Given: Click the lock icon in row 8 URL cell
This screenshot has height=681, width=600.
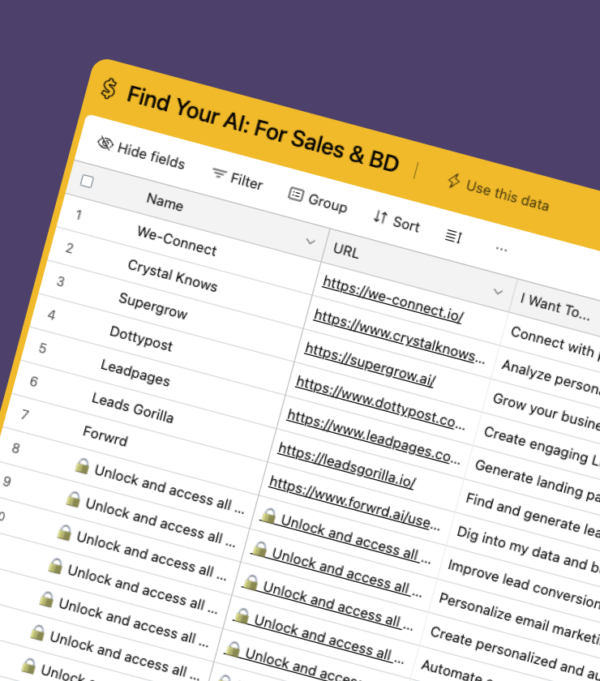Looking at the screenshot, I should coord(269,516).
